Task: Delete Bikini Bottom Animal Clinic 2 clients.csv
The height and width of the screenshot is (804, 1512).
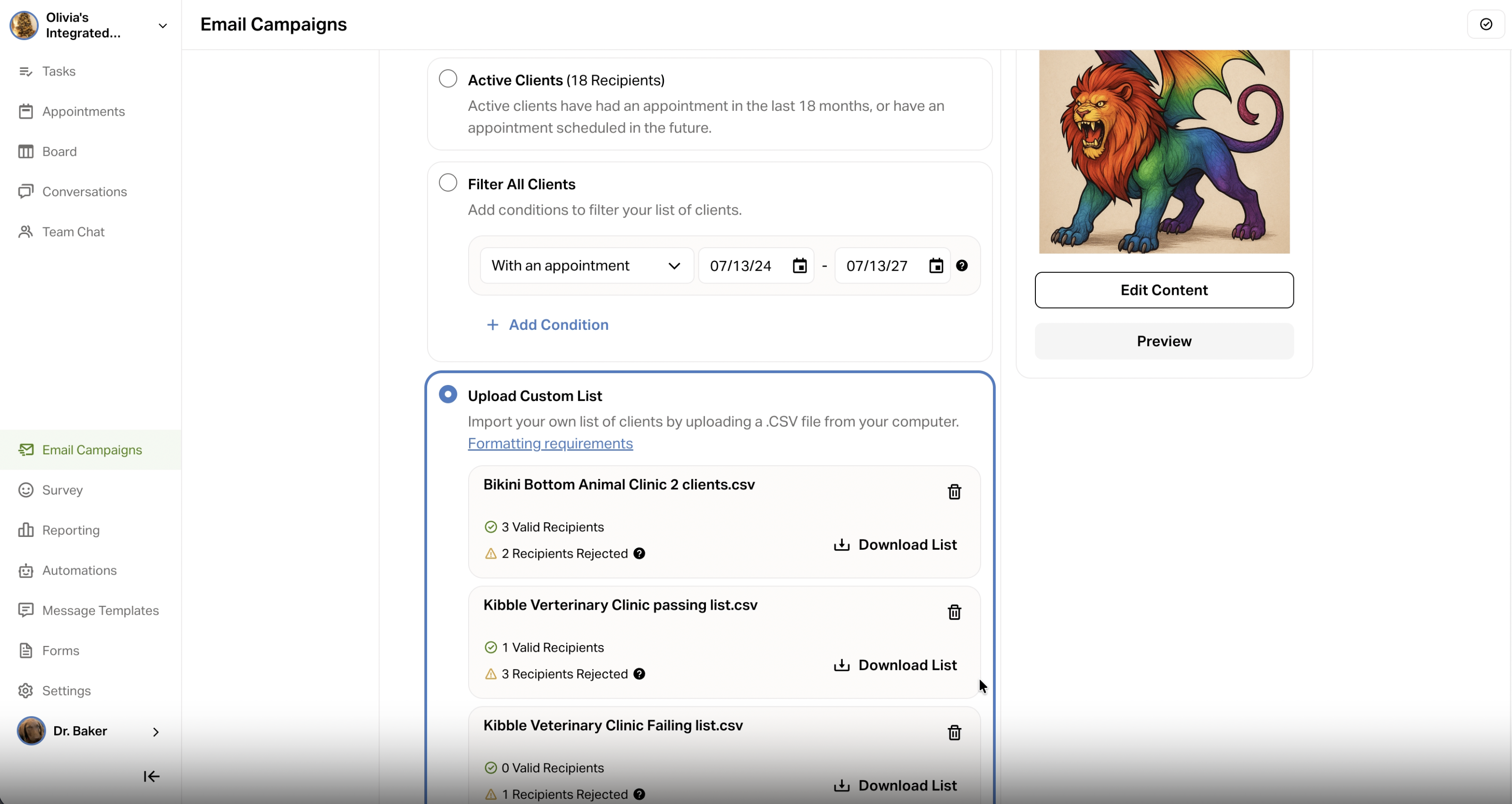Action: 954,492
